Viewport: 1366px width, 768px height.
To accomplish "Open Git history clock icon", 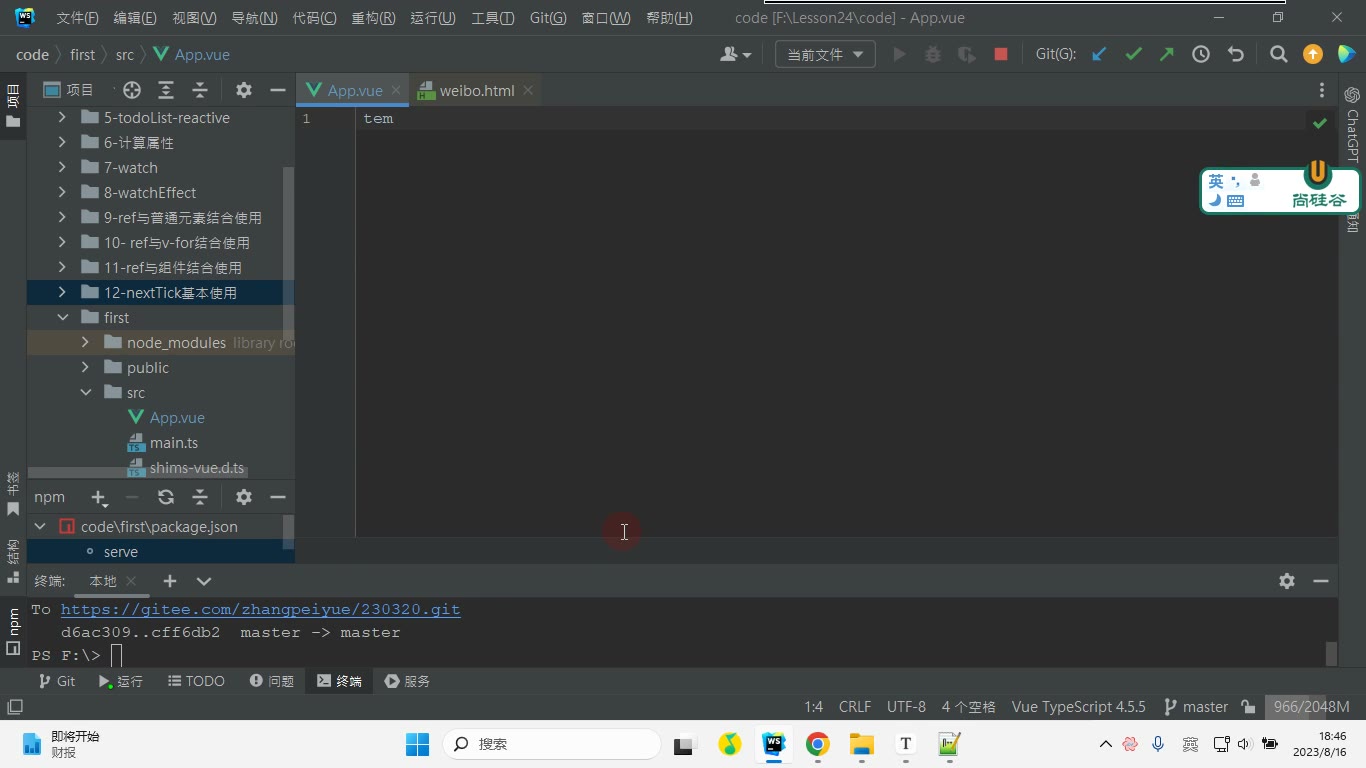I will click(x=1201, y=55).
